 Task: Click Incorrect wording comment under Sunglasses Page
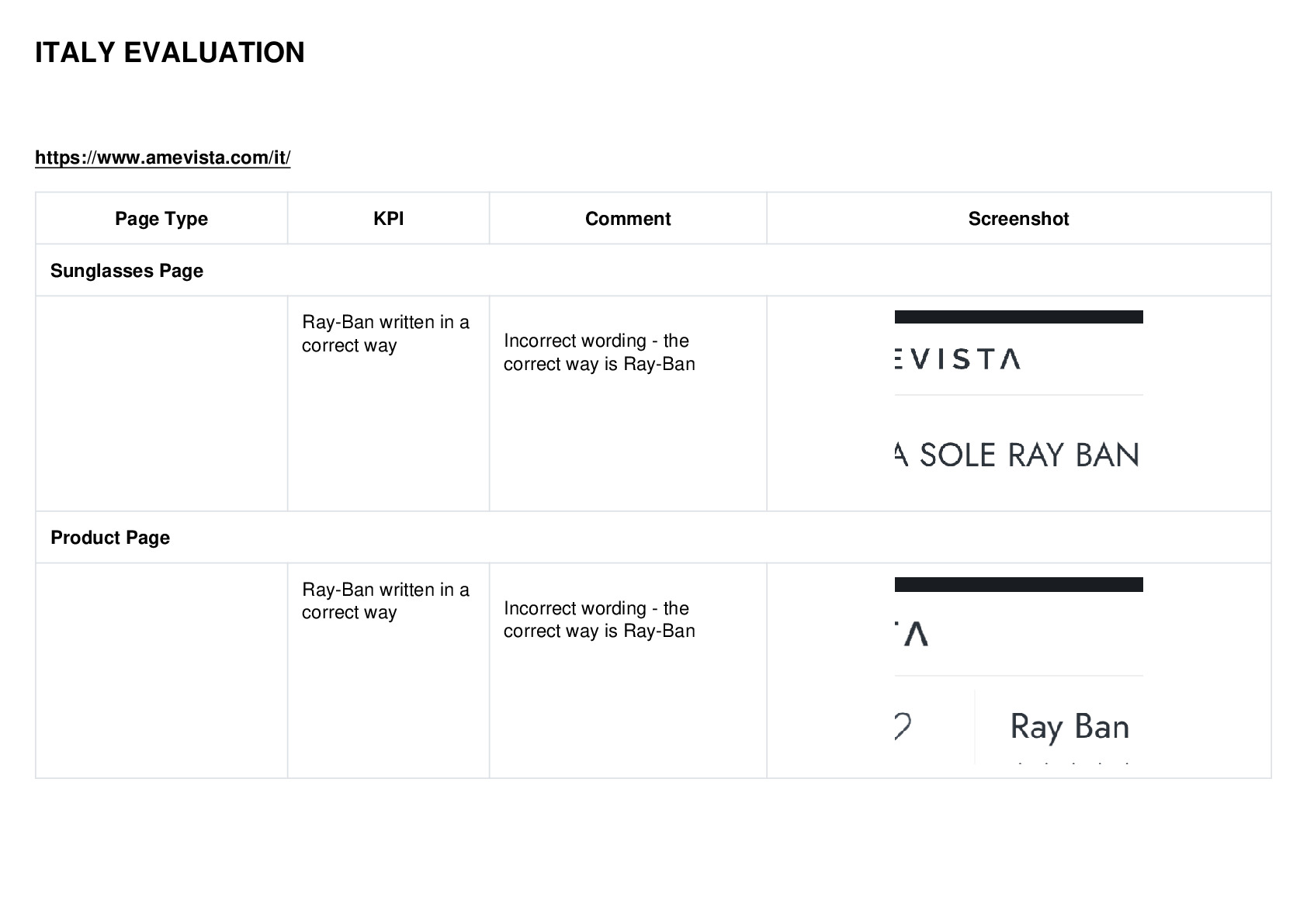tap(599, 352)
